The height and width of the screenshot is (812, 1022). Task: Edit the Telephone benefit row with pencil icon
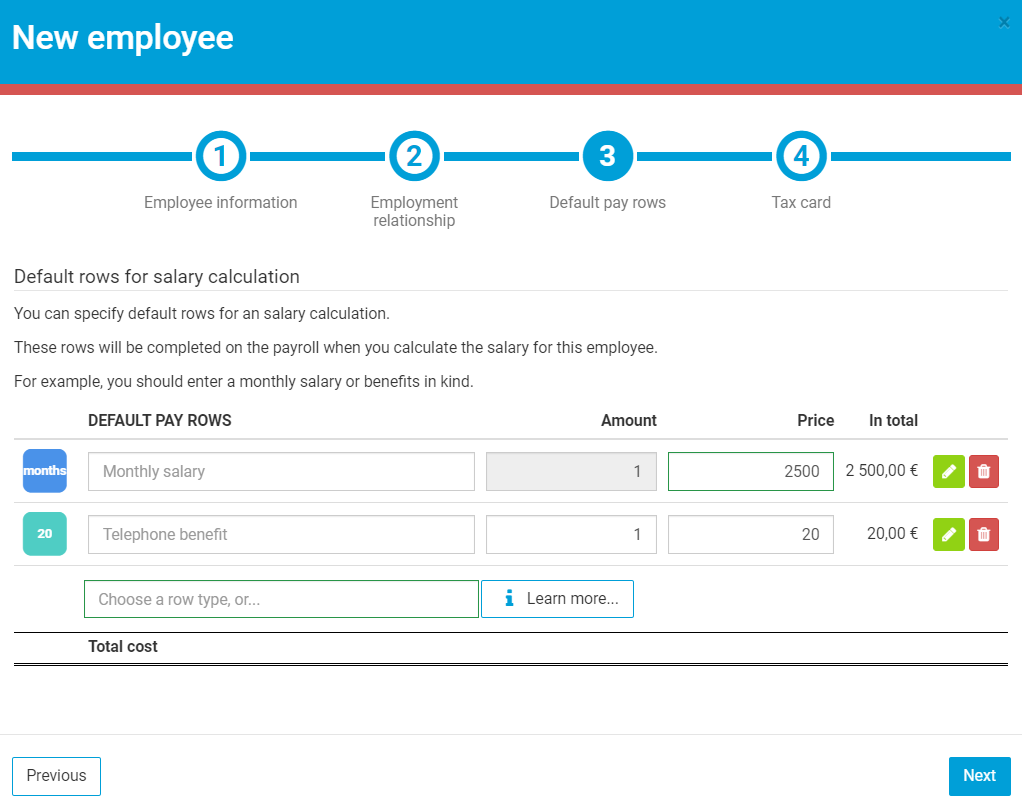948,534
